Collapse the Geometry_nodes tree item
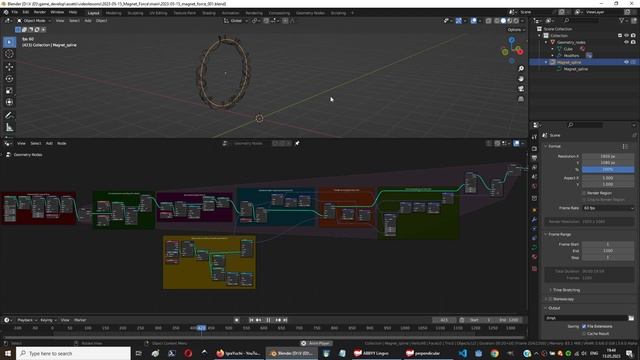The height and width of the screenshot is (360, 640). click(546, 42)
